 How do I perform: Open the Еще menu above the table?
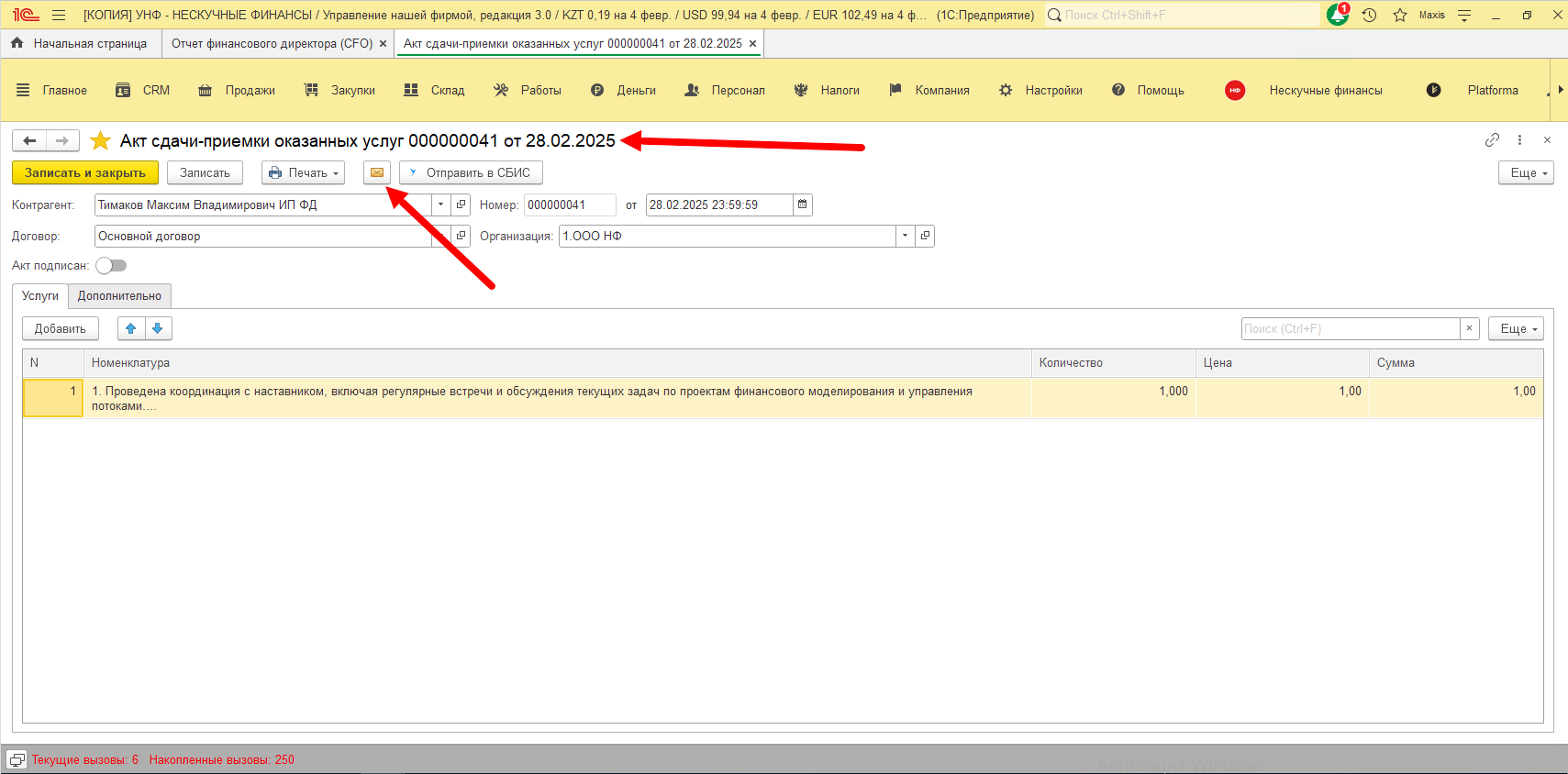point(1518,328)
